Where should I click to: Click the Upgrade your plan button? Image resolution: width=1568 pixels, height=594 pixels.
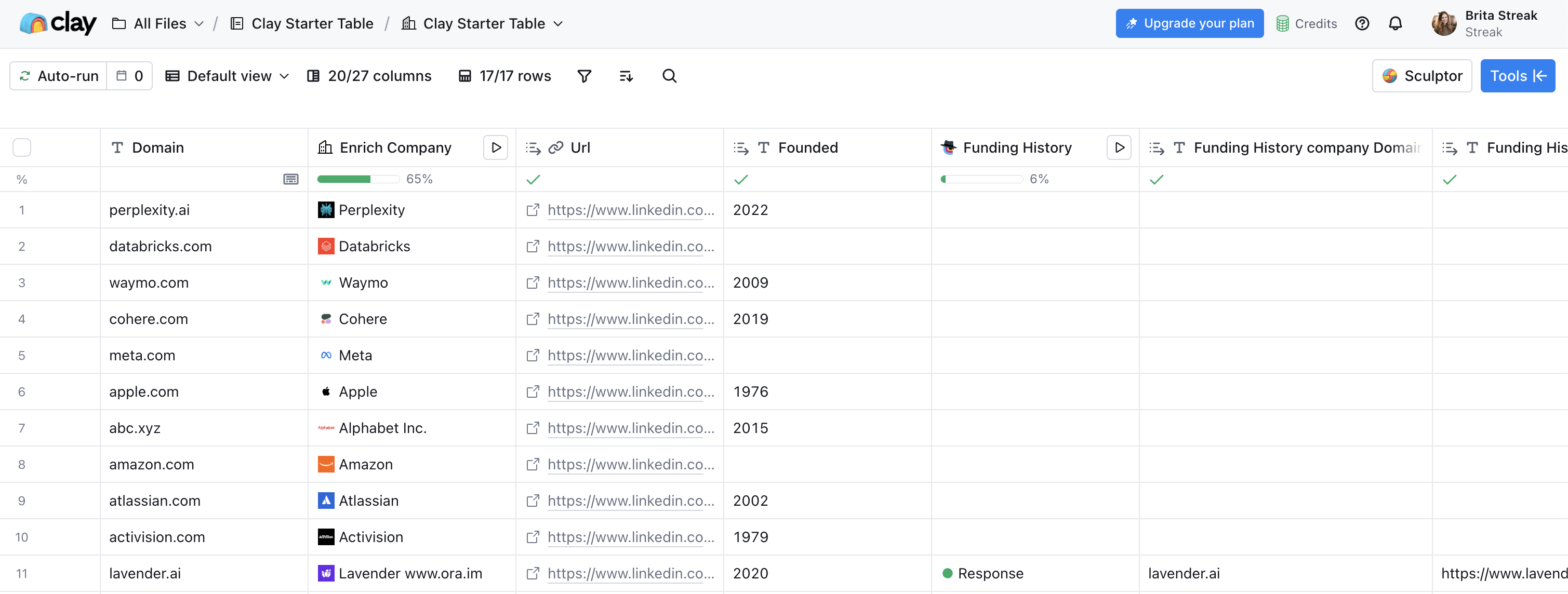[x=1189, y=23]
